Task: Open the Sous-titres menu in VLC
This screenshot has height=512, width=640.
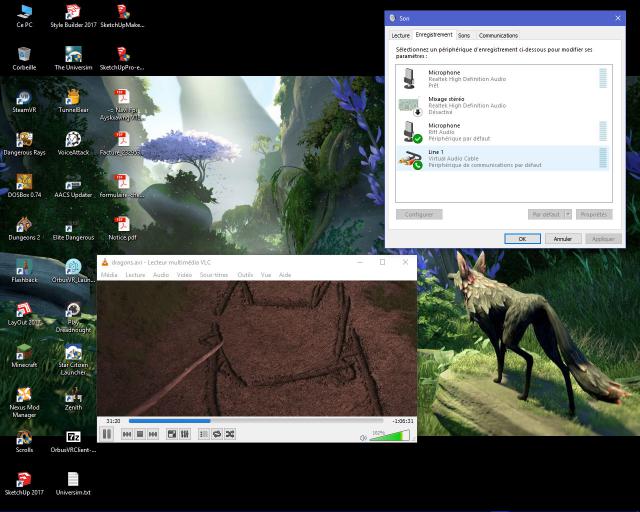Action: click(x=214, y=275)
